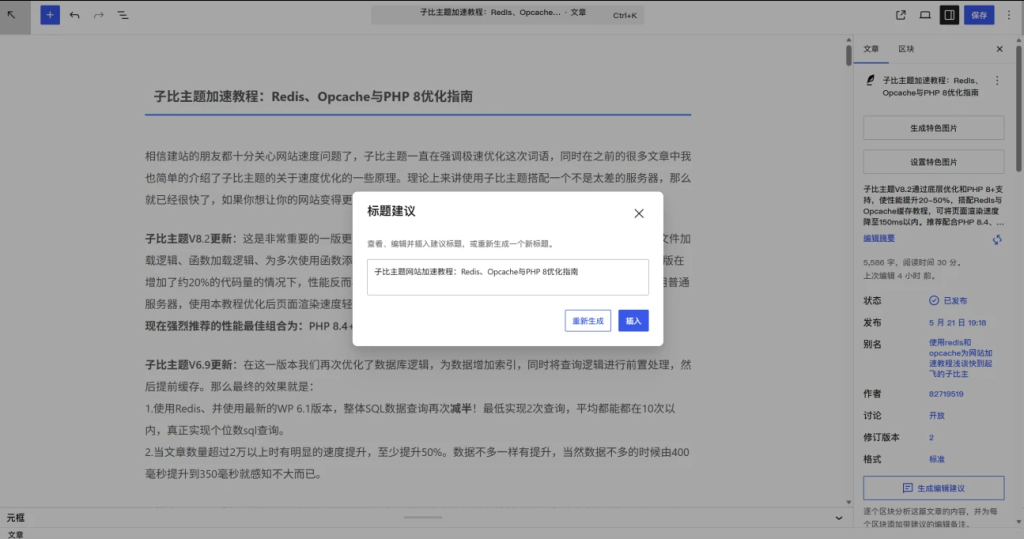Click the sidebar vertical scrollbar

tap(1018, 108)
